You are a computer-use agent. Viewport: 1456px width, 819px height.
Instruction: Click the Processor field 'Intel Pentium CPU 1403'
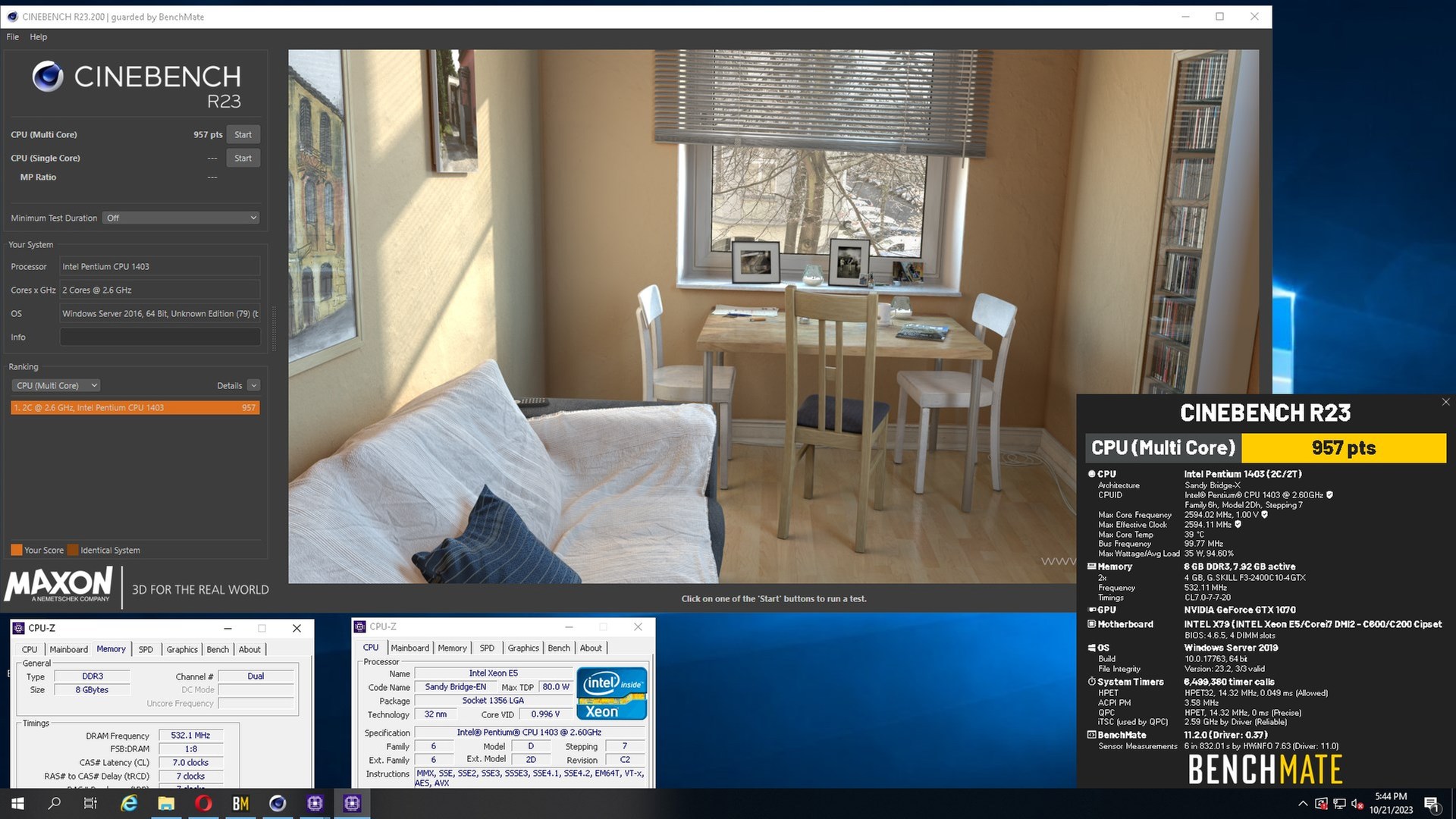tap(160, 266)
